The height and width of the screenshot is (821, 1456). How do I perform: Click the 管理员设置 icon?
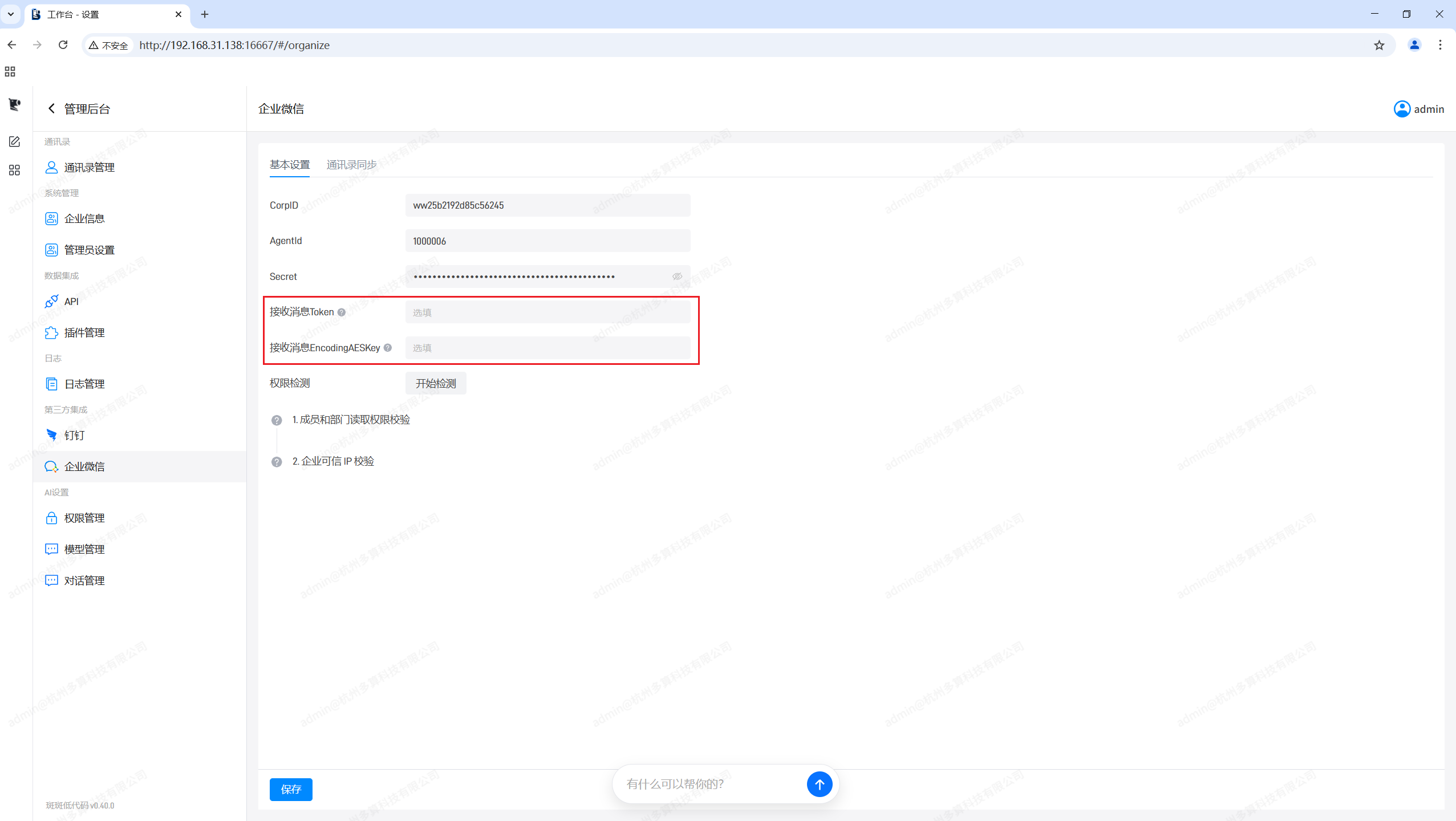51,250
